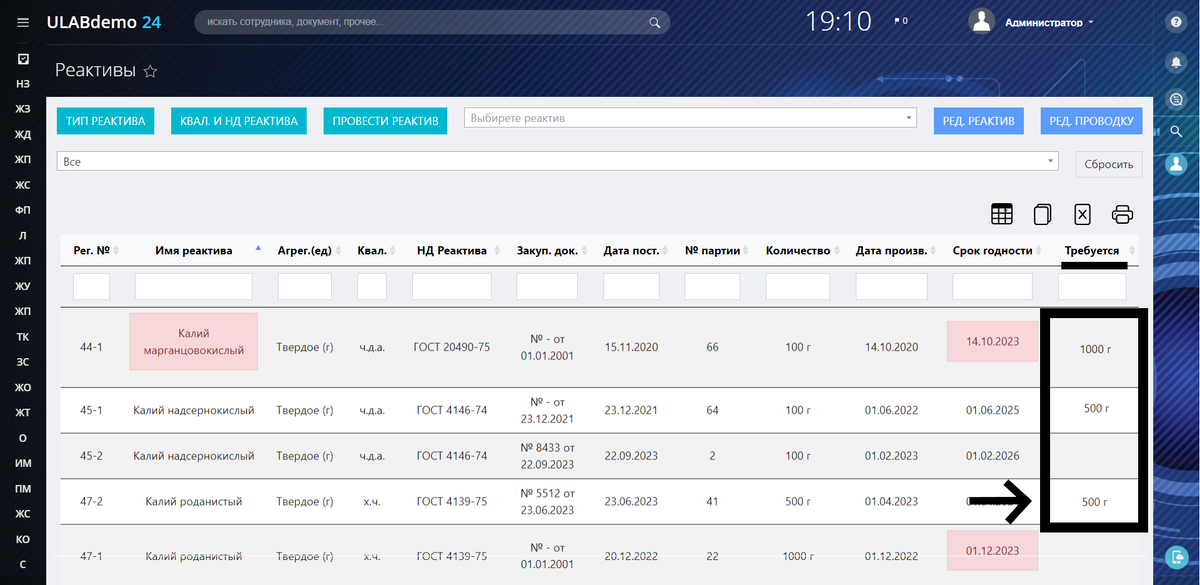The height and width of the screenshot is (585, 1200).
Task: Print the reagents table
Action: 1122,214
